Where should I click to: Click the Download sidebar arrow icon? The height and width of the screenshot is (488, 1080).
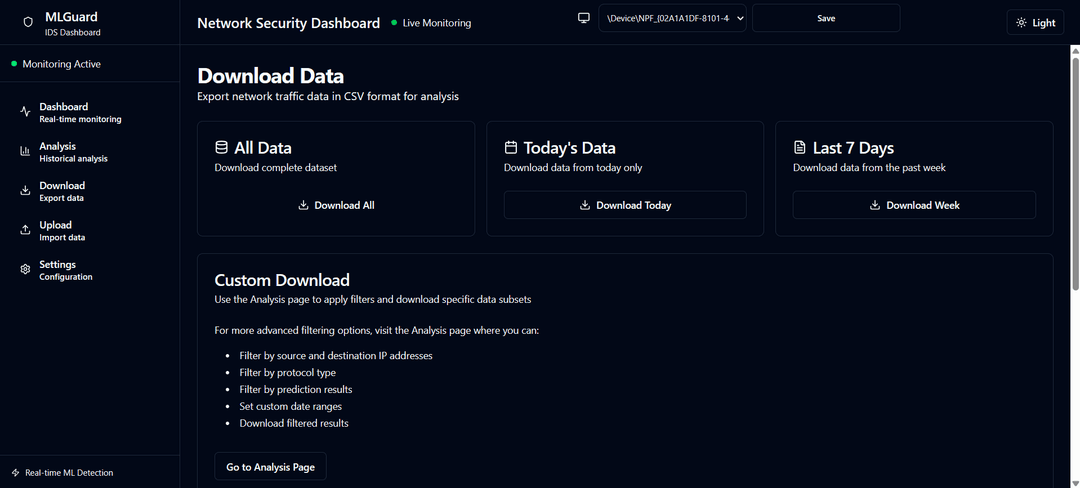(x=25, y=191)
